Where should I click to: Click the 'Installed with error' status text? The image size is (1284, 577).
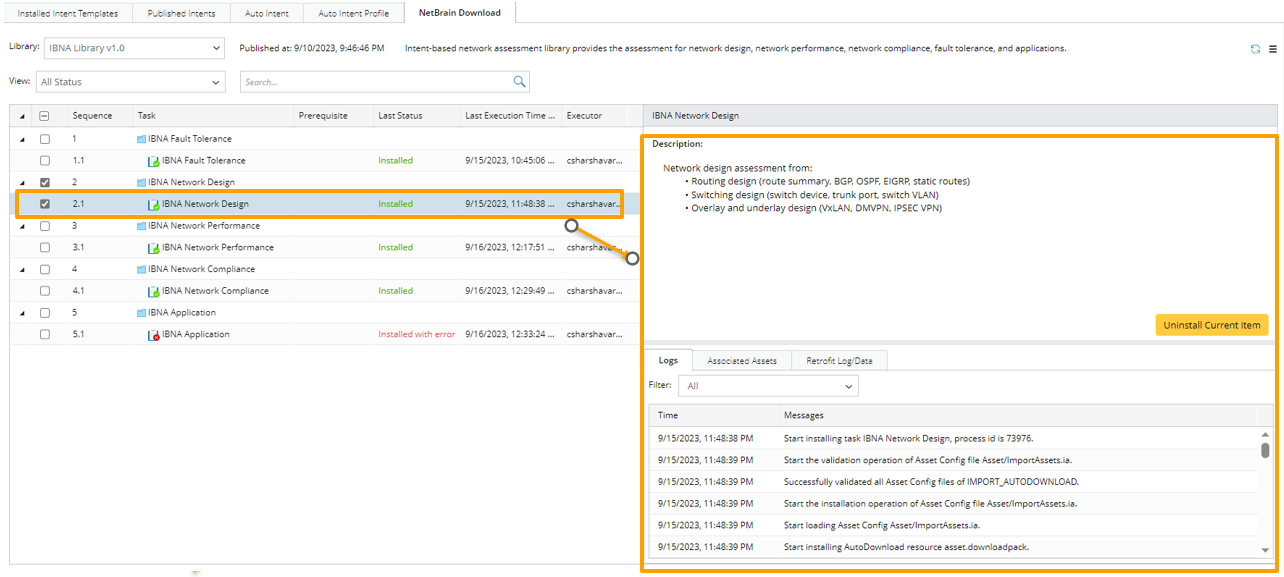pyautogui.click(x=417, y=335)
